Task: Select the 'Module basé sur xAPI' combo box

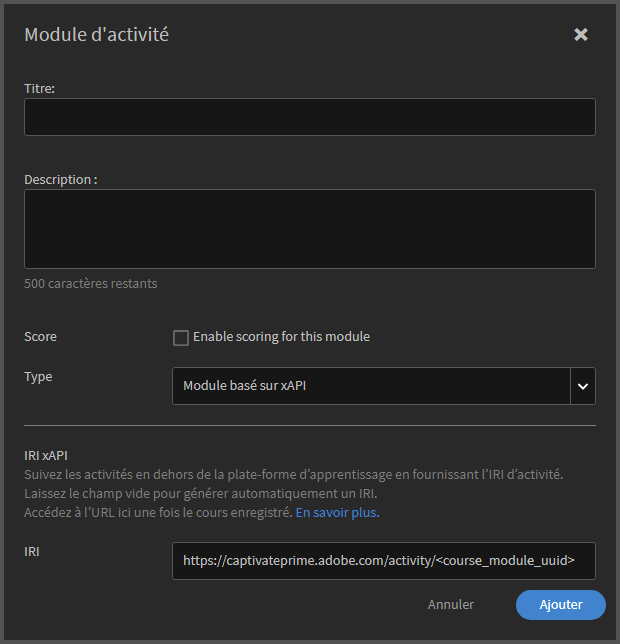Action: pyautogui.click(x=371, y=386)
